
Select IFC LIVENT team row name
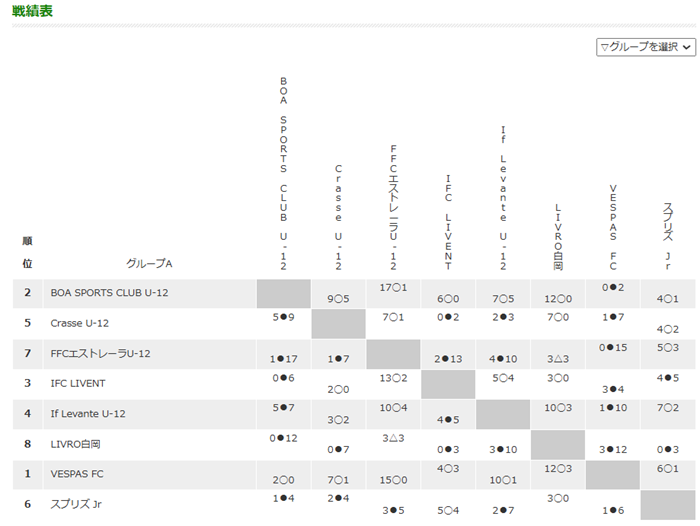point(78,384)
